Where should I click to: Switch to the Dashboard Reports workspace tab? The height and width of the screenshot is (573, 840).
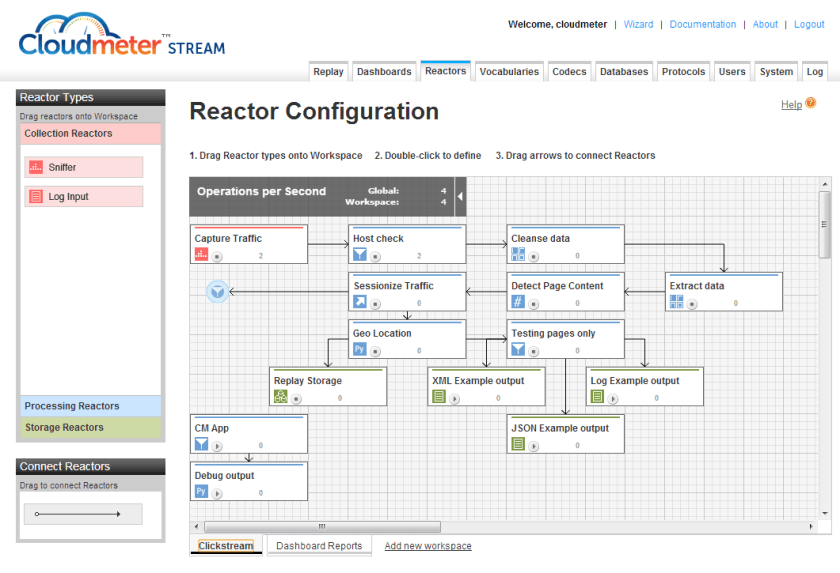(x=319, y=546)
